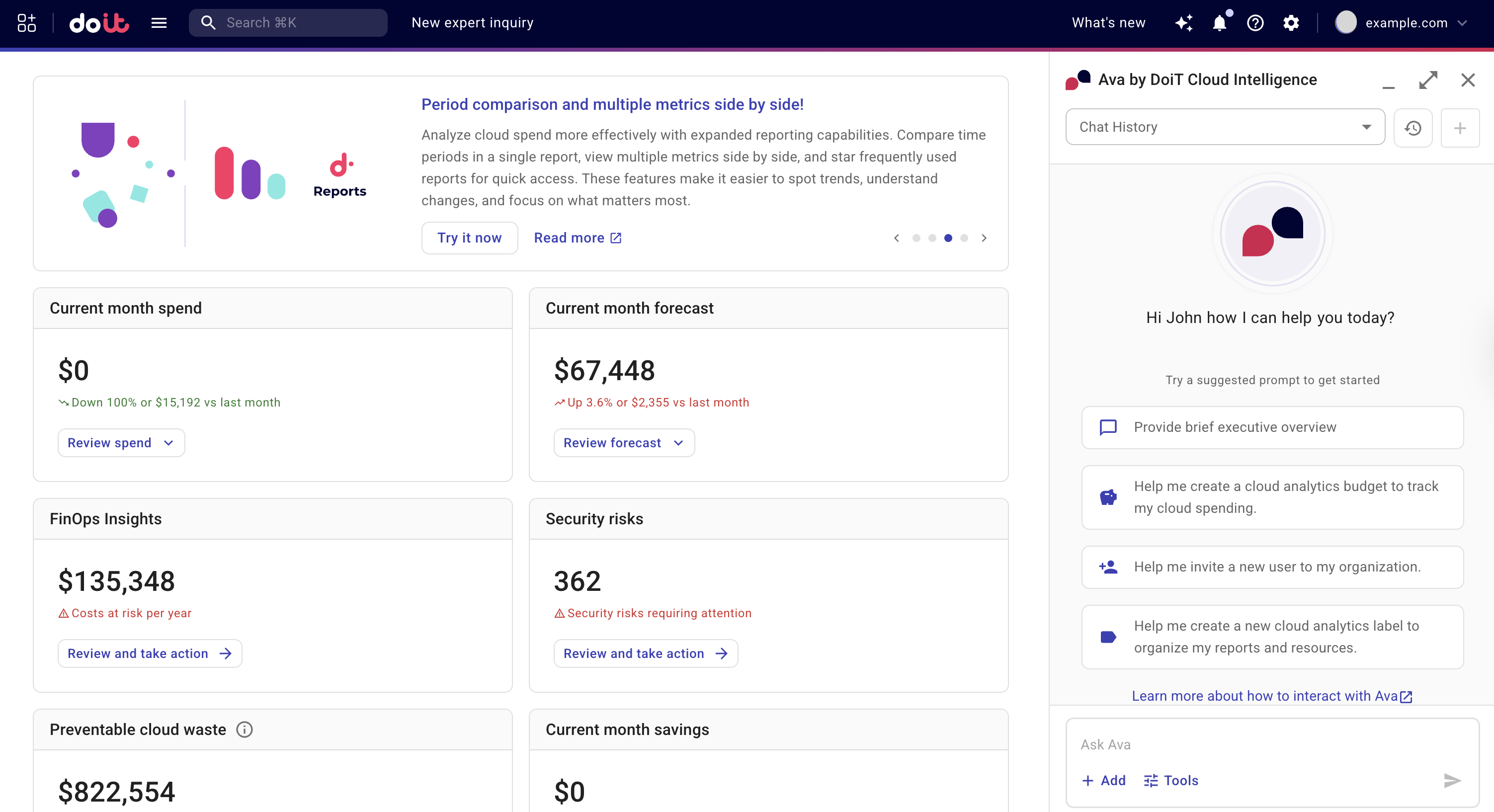
Task: Click the chat history clock icon
Action: tap(1413, 128)
